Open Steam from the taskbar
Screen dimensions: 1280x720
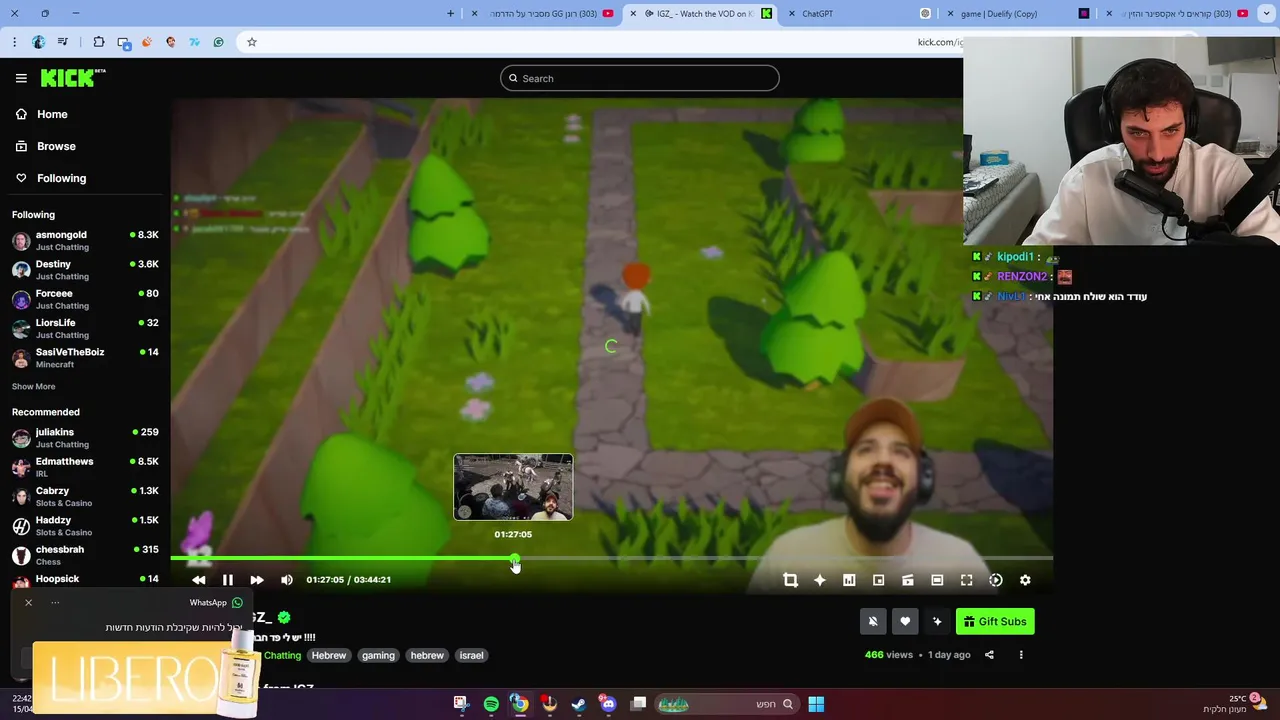click(579, 704)
